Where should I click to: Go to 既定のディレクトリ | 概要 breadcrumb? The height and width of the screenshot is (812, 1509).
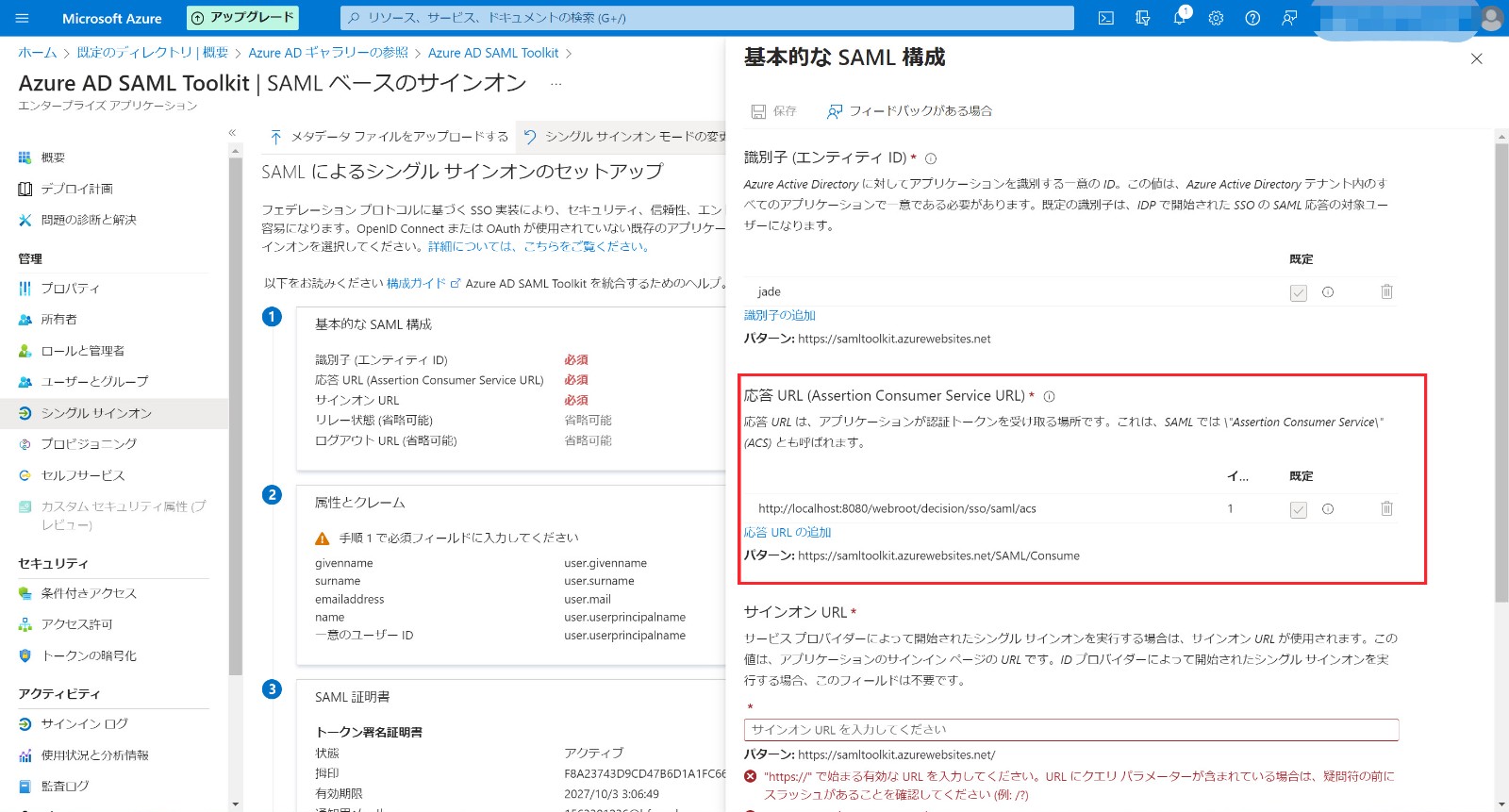153,53
